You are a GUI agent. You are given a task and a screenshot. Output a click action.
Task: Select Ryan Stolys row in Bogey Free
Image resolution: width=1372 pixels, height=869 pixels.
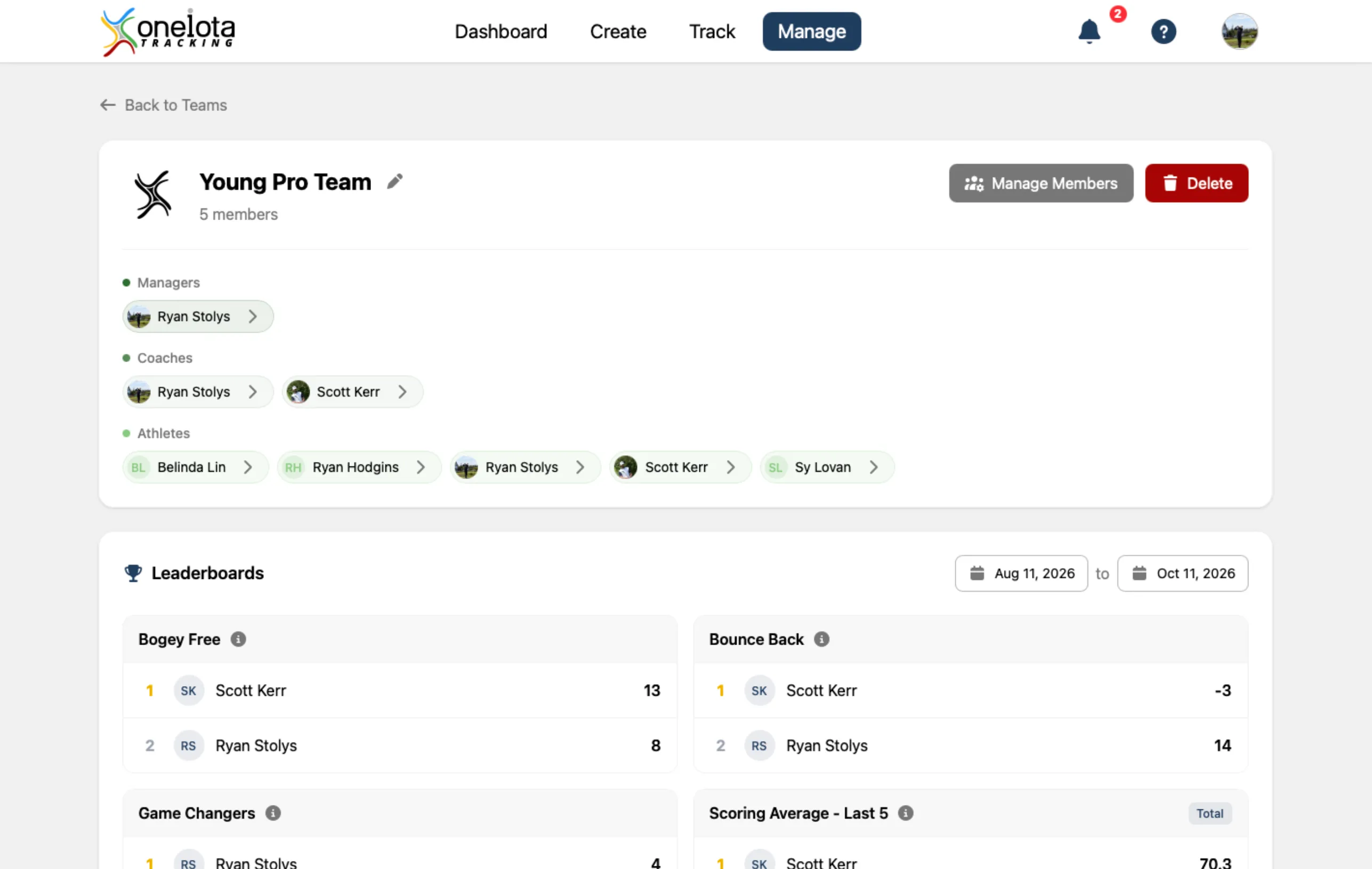[x=399, y=745]
